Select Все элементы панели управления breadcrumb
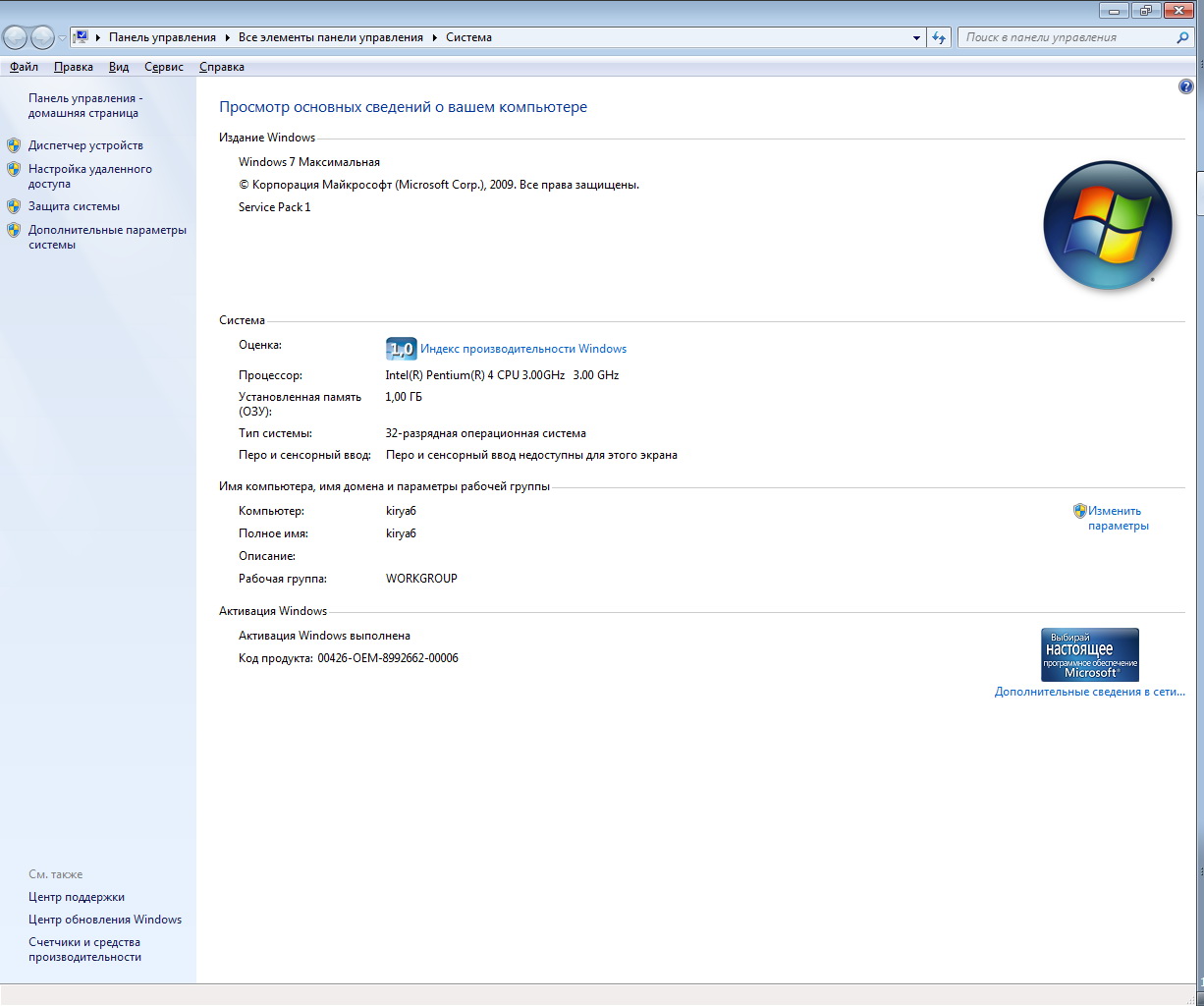The height and width of the screenshot is (1006, 1204). pyautogui.click(x=331, y=37)
